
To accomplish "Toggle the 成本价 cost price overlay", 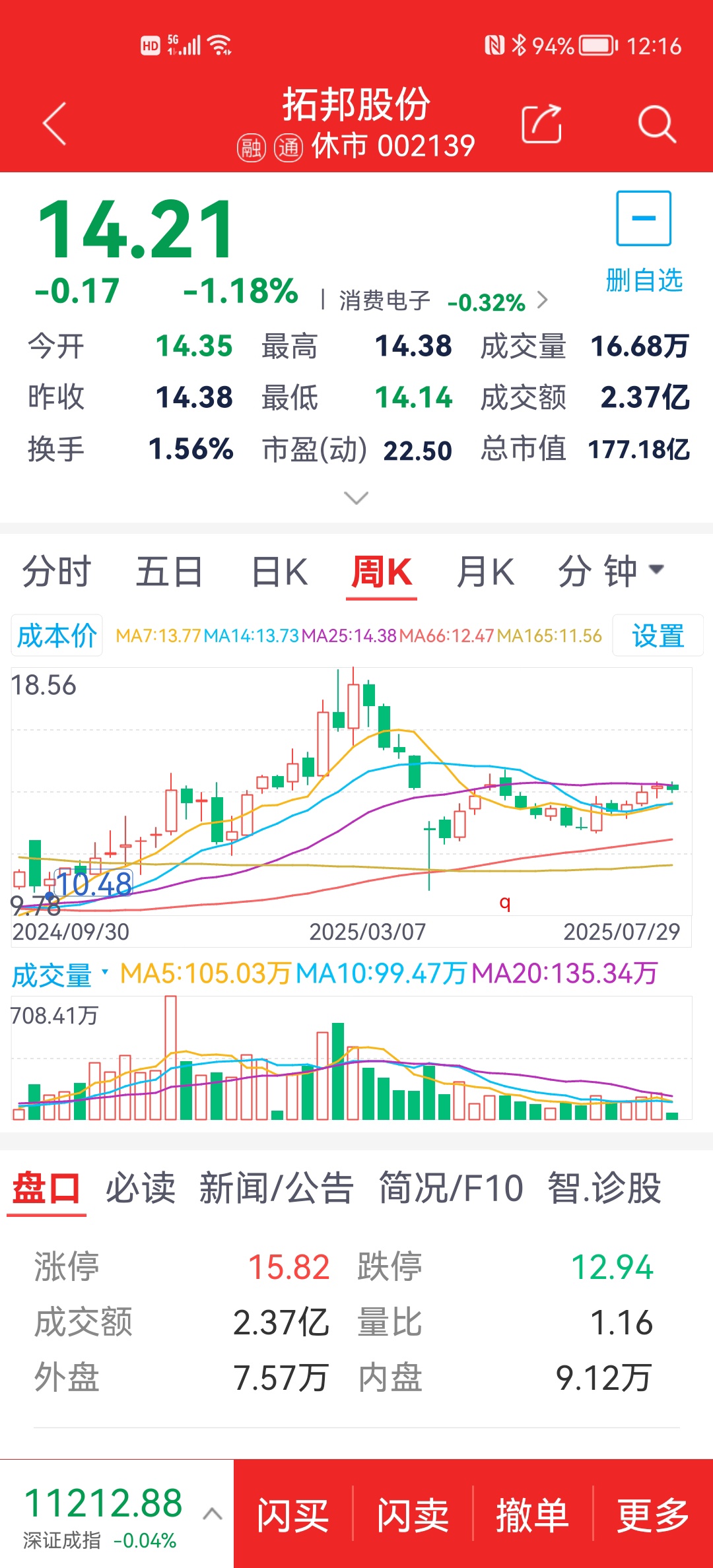I will coord(57,636).
